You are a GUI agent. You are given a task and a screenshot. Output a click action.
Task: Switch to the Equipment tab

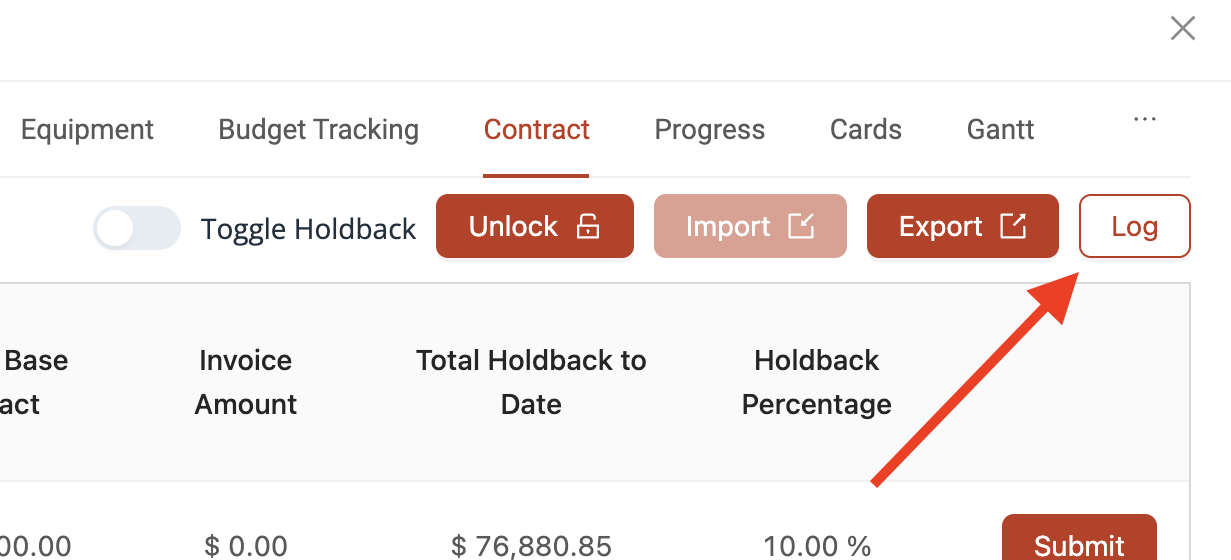pos(87,130)
